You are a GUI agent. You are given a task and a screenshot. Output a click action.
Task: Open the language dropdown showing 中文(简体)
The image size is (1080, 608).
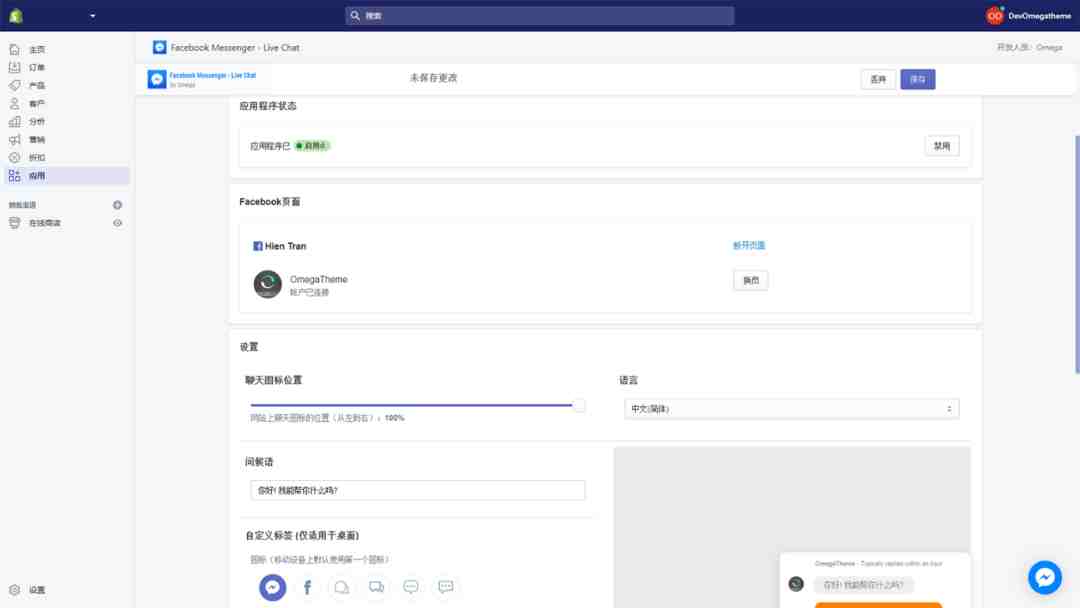coord(791,409)
